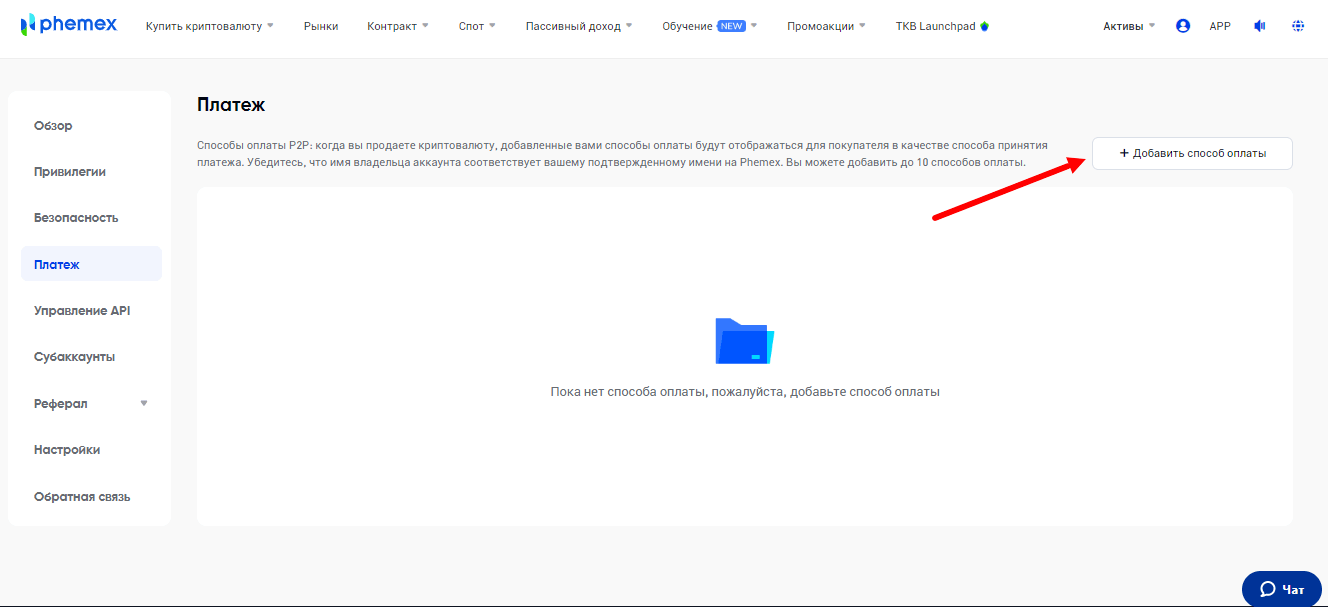Open the Пассивный доход dropdown
The width and height of the screenshot is (1328, 607).
coord(579,26)
